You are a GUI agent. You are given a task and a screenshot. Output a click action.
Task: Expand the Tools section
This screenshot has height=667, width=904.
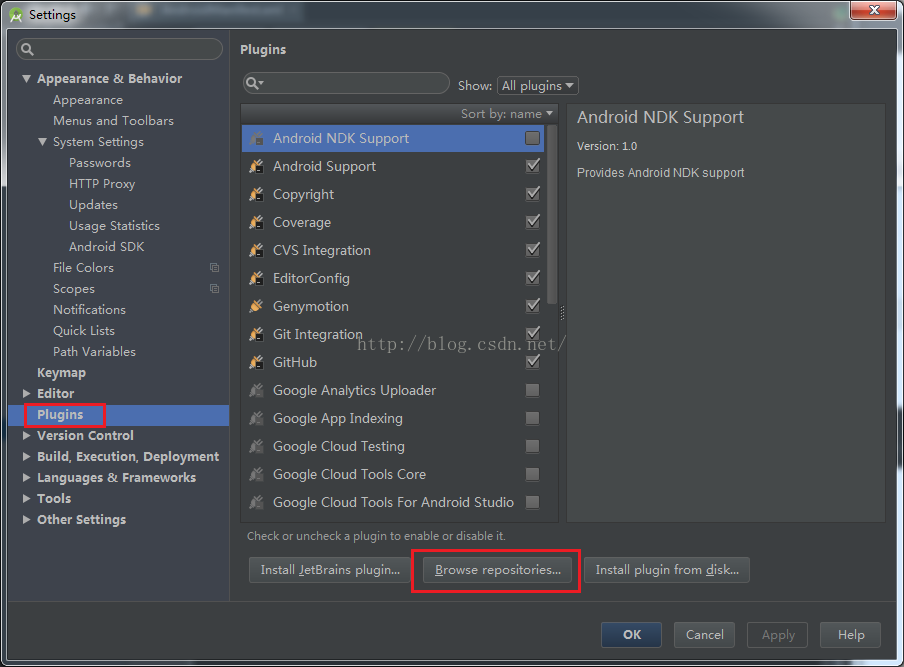point(26,498)
